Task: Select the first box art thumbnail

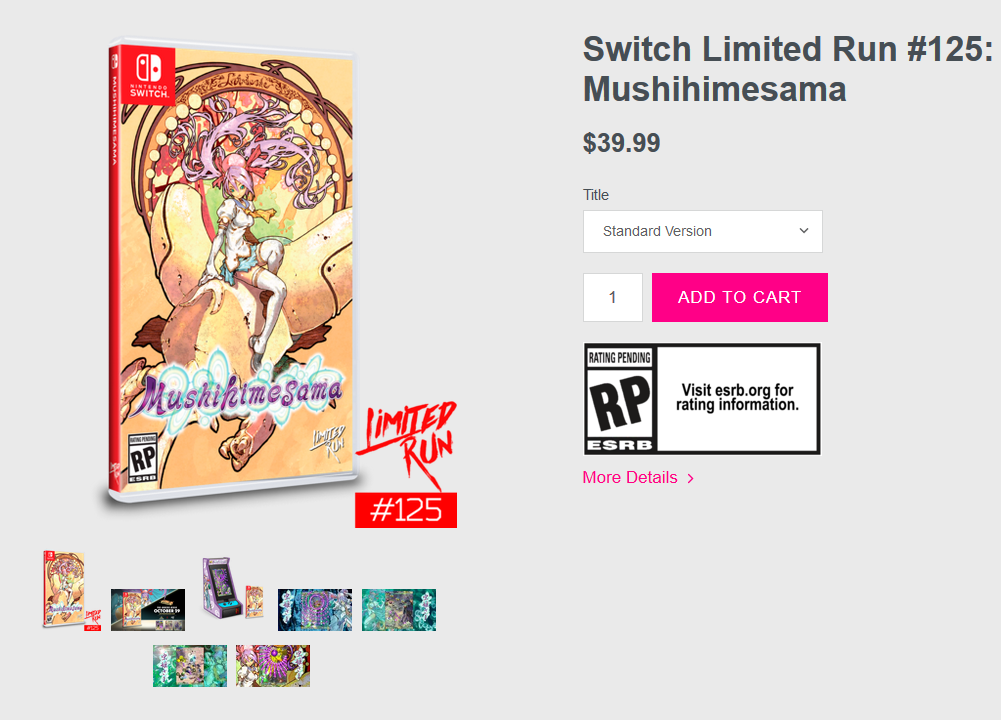Action: click(72, 590)
